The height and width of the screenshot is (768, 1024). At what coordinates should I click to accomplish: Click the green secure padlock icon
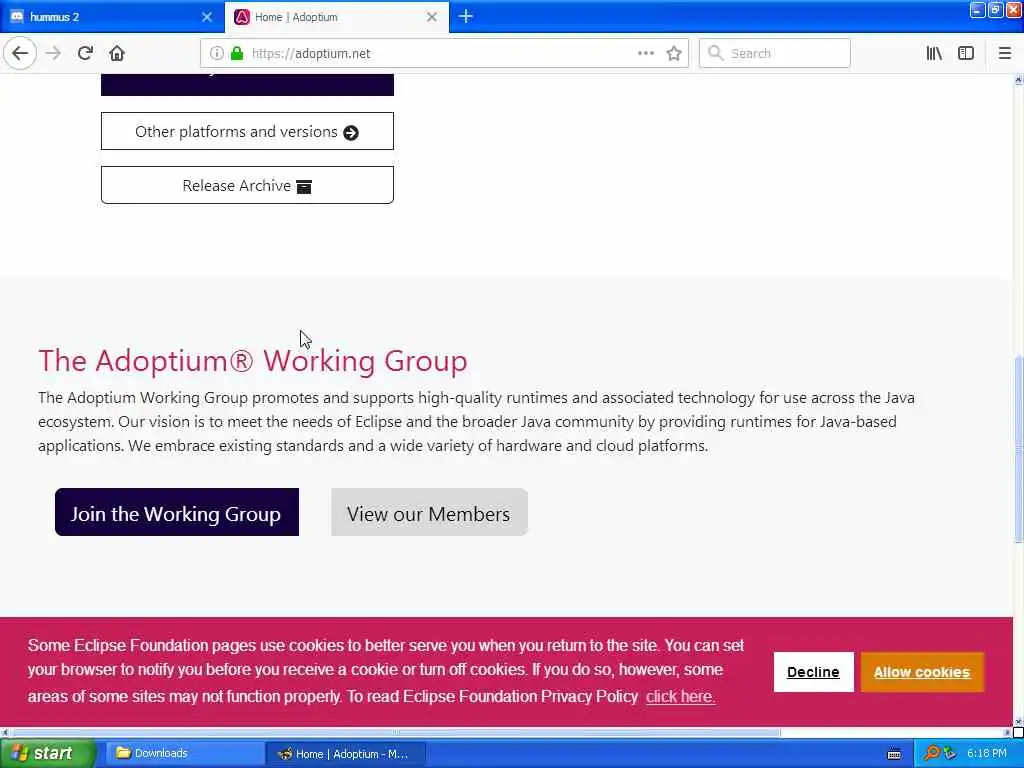(x=237, y=54)
